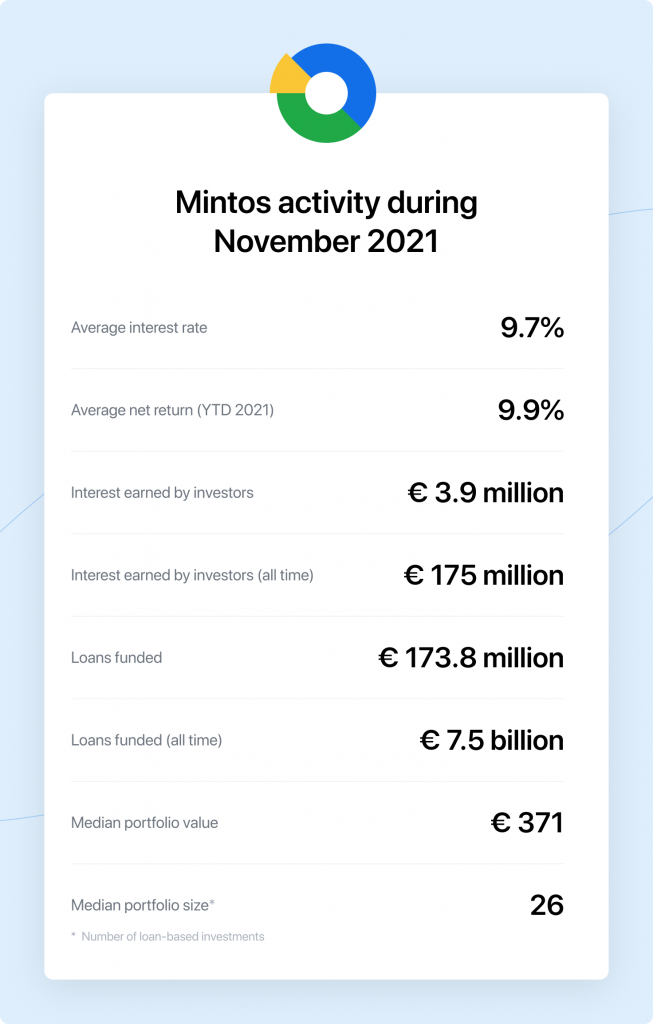Click the 9.7% interest rate value
The image size is (653, 1024).
coord(532,327)
